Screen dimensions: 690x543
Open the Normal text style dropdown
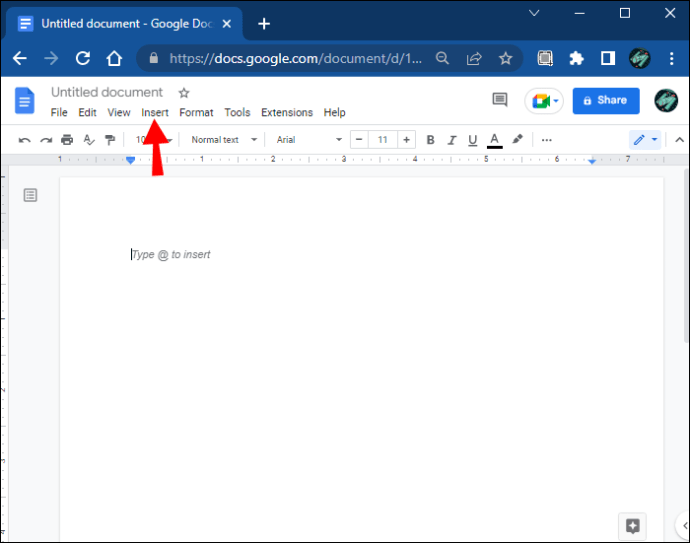point(224,140)
